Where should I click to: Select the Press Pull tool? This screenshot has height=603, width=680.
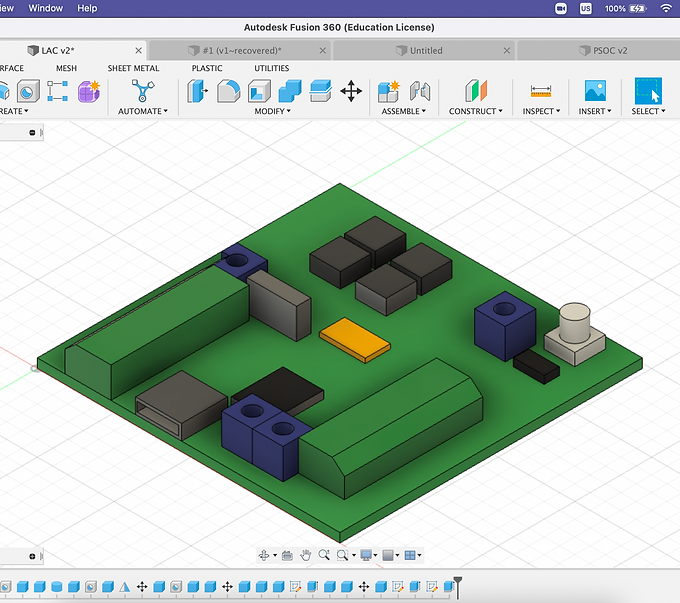(197, 91)
